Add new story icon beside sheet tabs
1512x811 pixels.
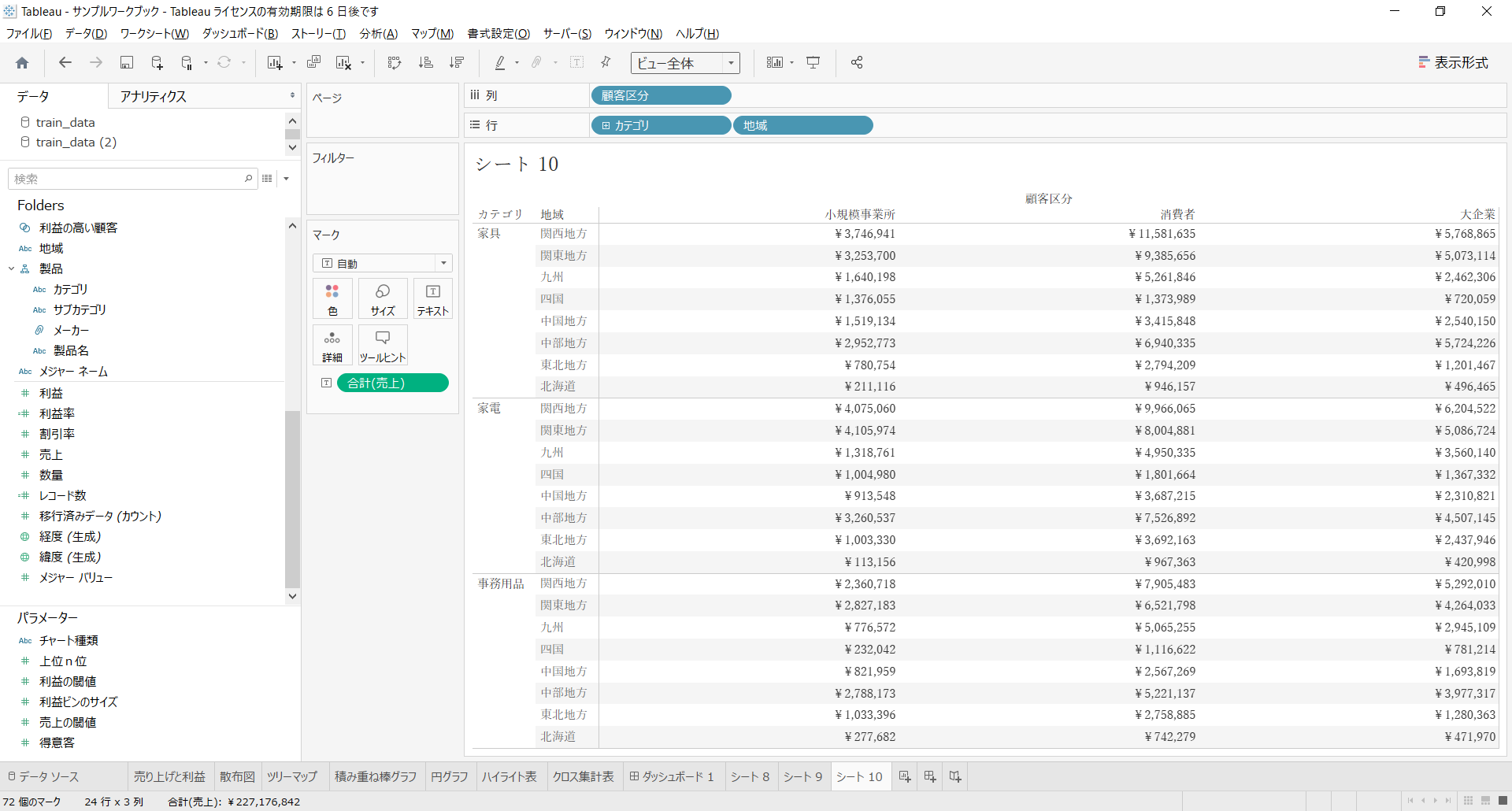(955, 777)
